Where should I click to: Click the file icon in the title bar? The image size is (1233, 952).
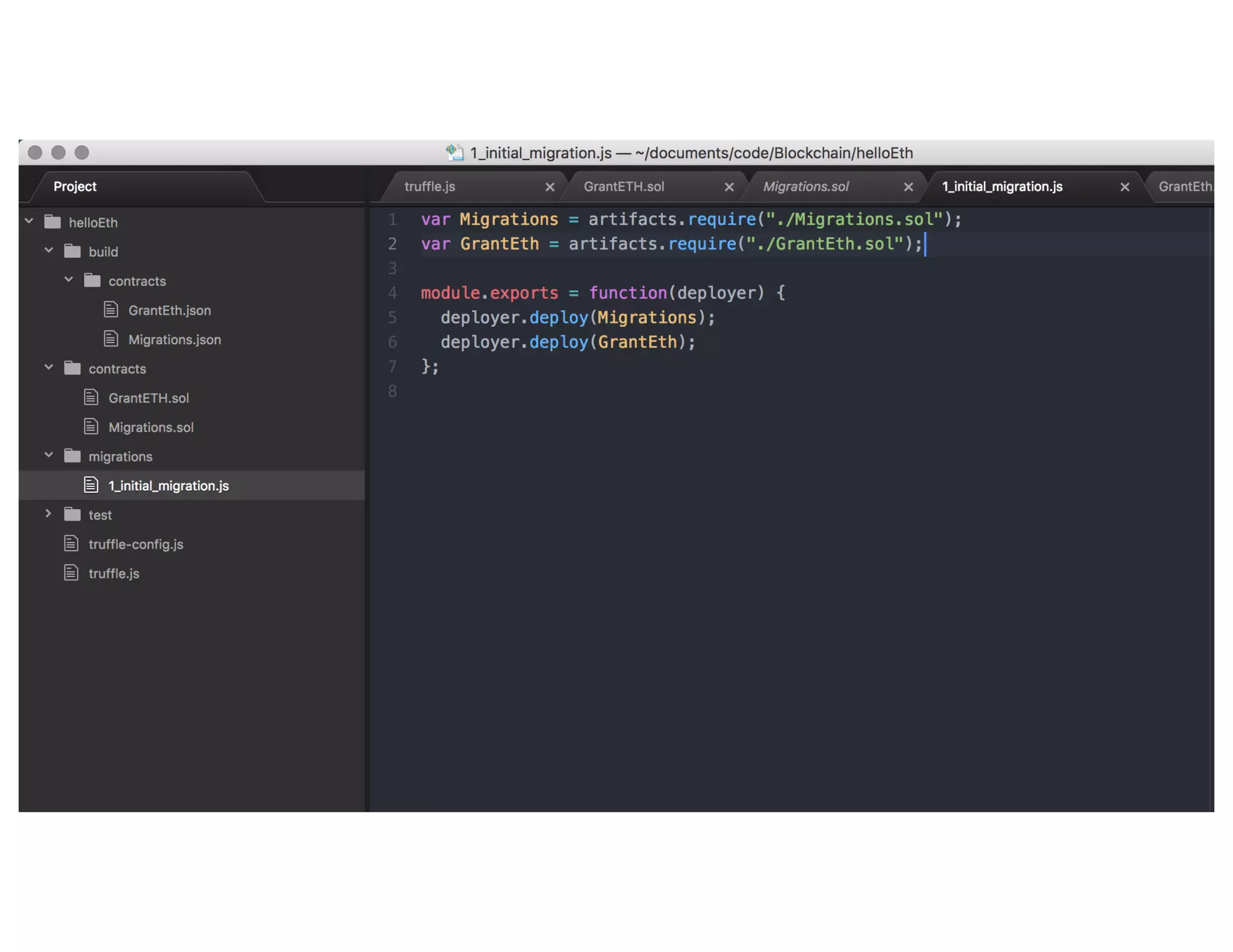[455, 153]
